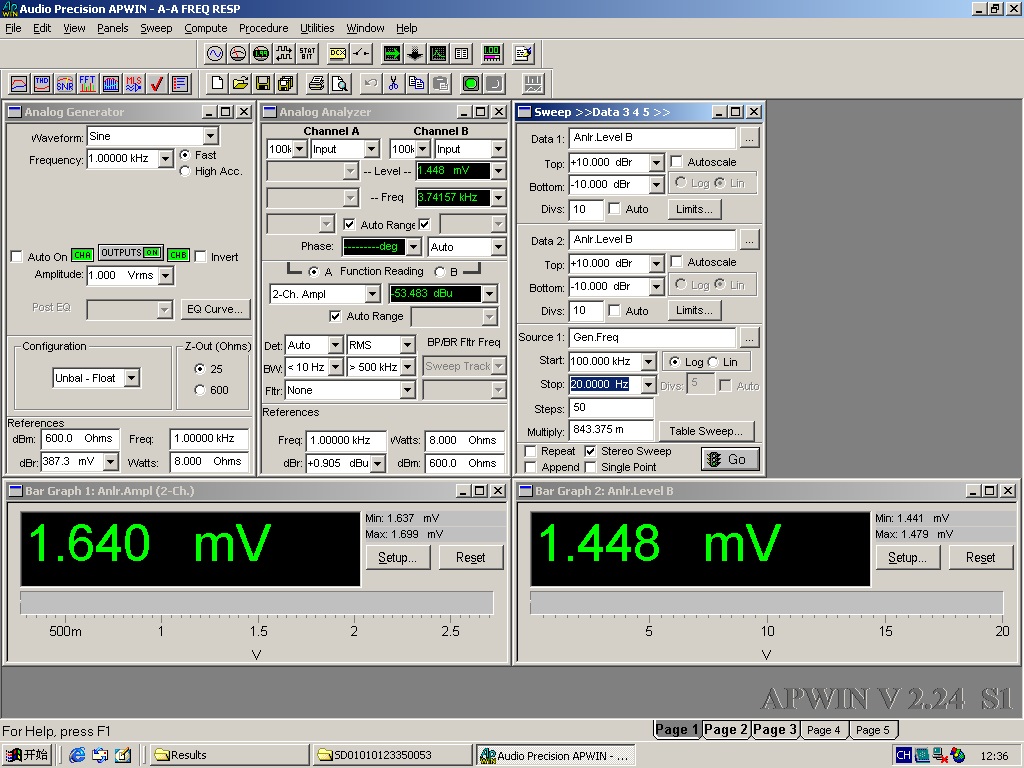Click Data 1 Limits... button
Viewport: 1024px width, 768px height.
point(694,209)
